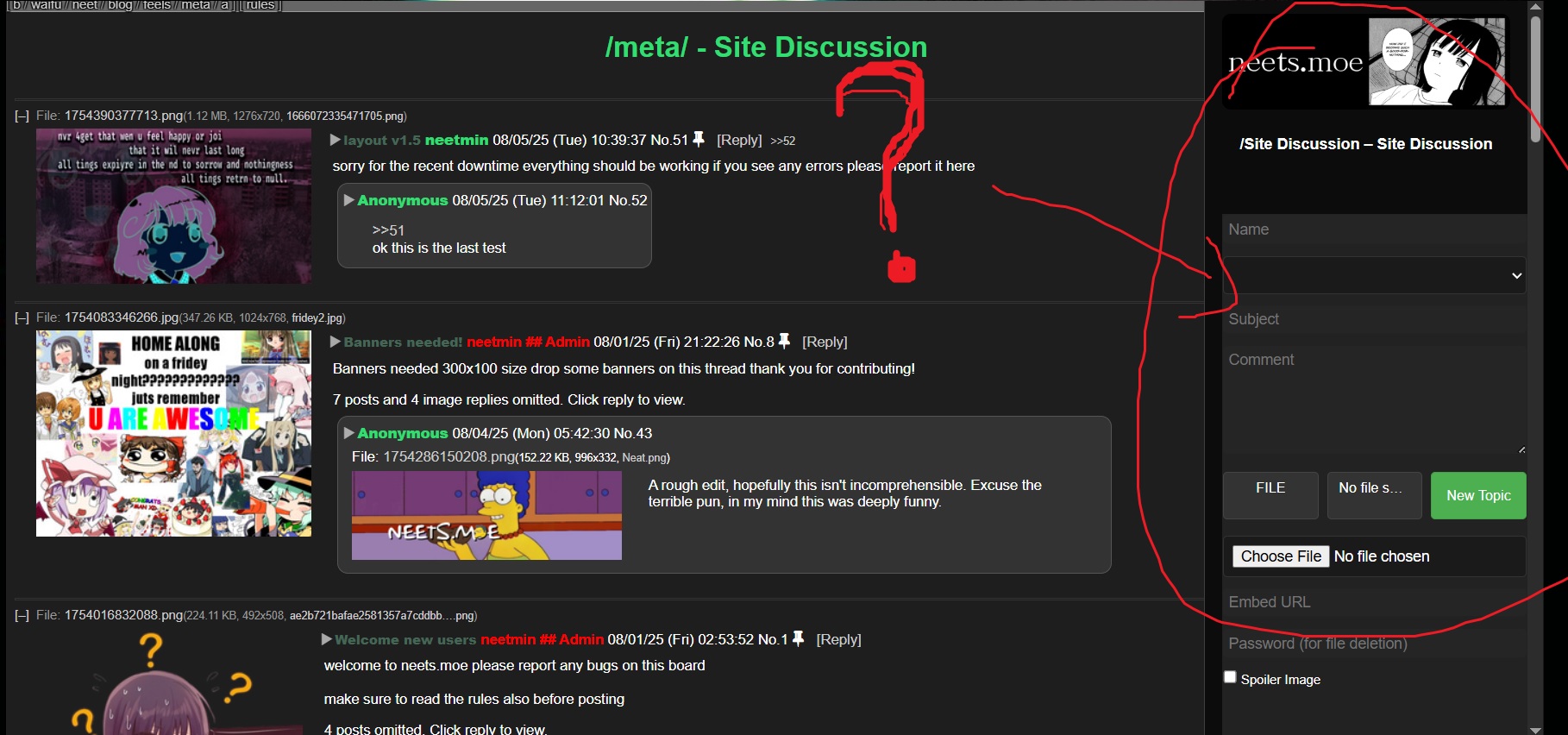
Task: Open the post menu arrow on No.43
Action: pyautogui.click(x=348, y=433)
